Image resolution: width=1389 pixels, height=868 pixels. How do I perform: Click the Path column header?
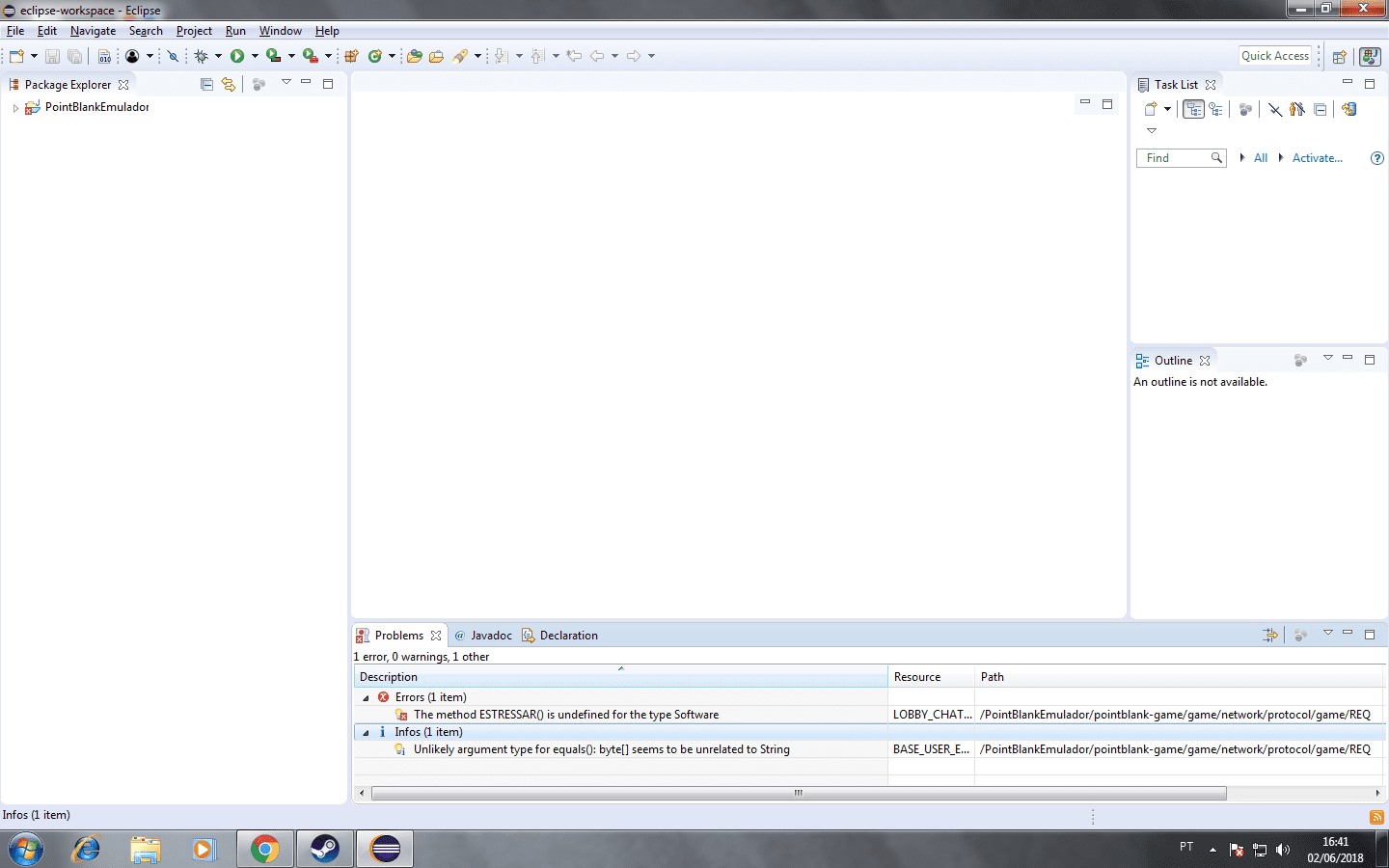click(x=1180, y=677)
